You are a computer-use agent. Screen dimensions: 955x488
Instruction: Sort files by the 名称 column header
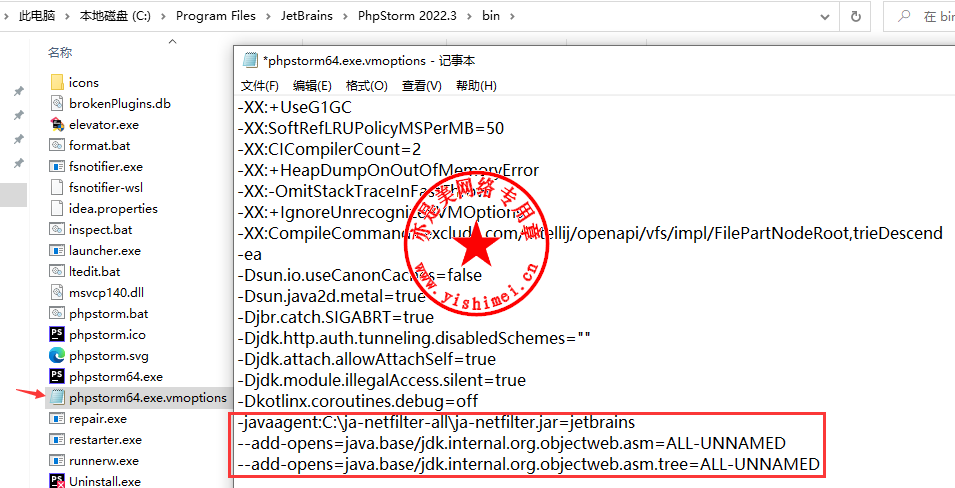click(x=60, y=53)
